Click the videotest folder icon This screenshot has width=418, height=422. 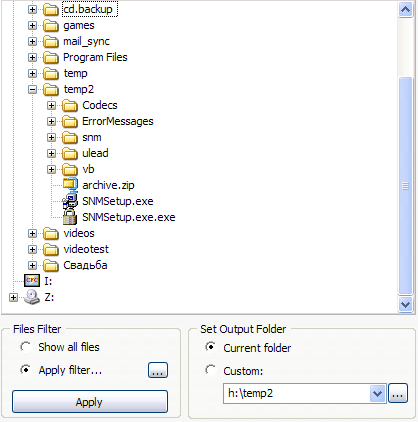pyautogui.click(x=51, y=249)
